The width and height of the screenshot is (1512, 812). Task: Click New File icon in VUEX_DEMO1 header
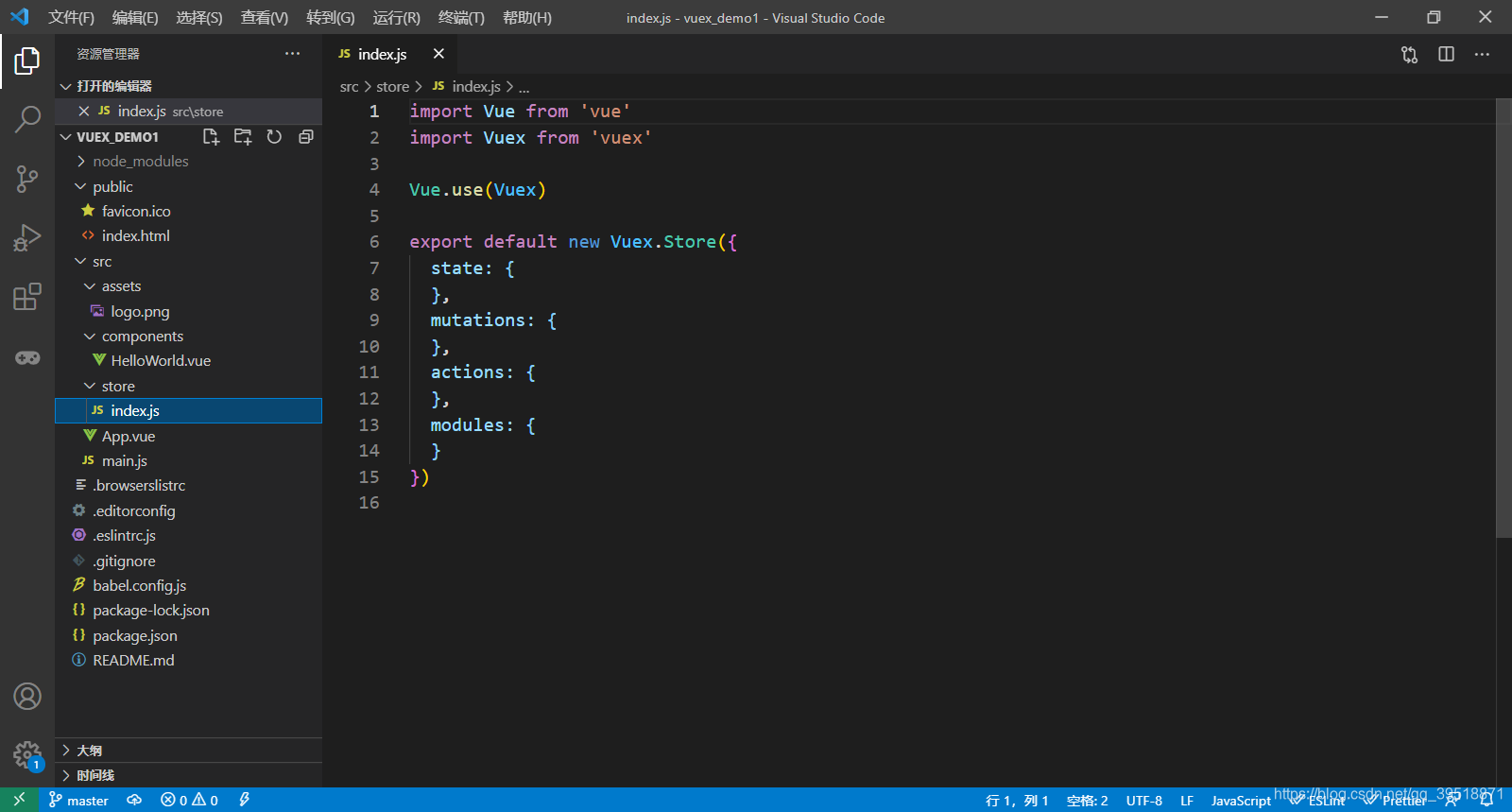[212, 137]
